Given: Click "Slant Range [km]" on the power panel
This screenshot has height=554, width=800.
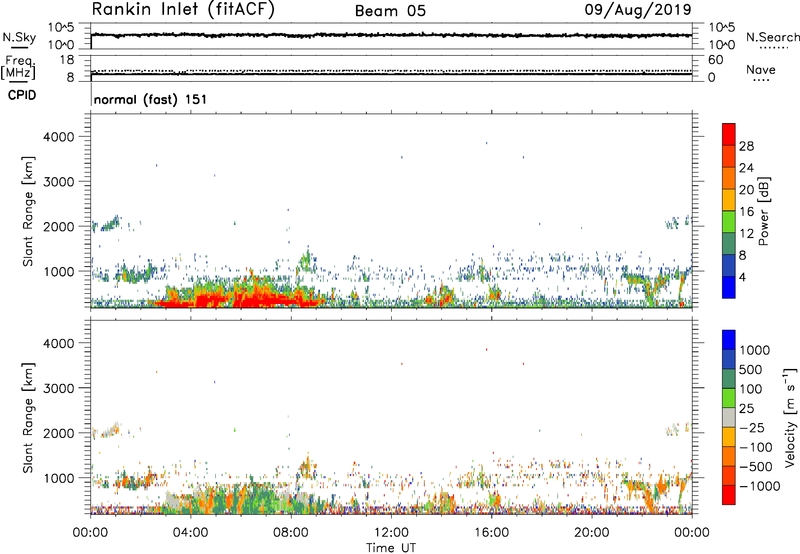Looking at the screenshot, I should point(28,211).
